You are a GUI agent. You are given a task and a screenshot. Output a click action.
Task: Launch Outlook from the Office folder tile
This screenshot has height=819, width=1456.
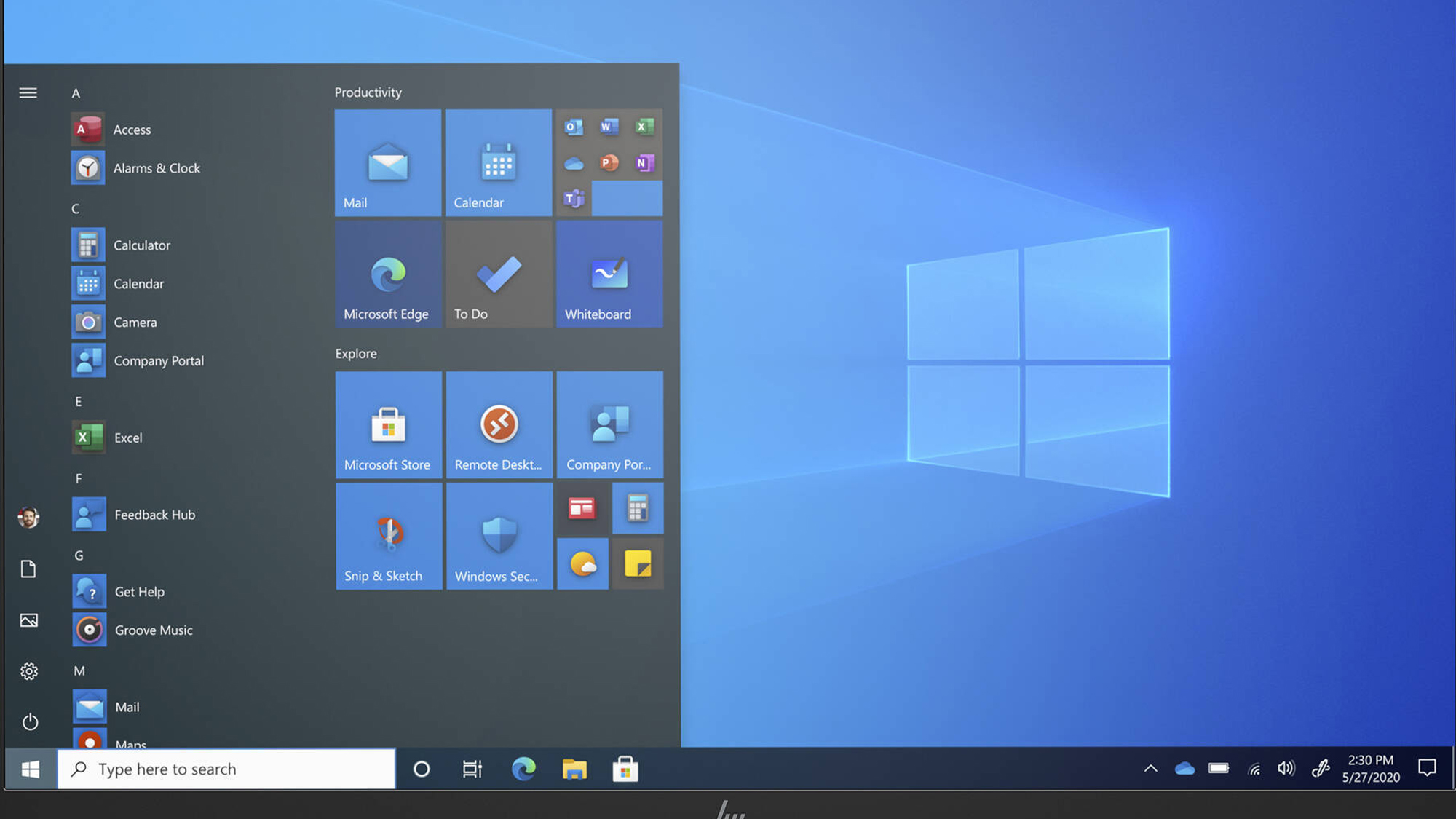tap(574, 127)
